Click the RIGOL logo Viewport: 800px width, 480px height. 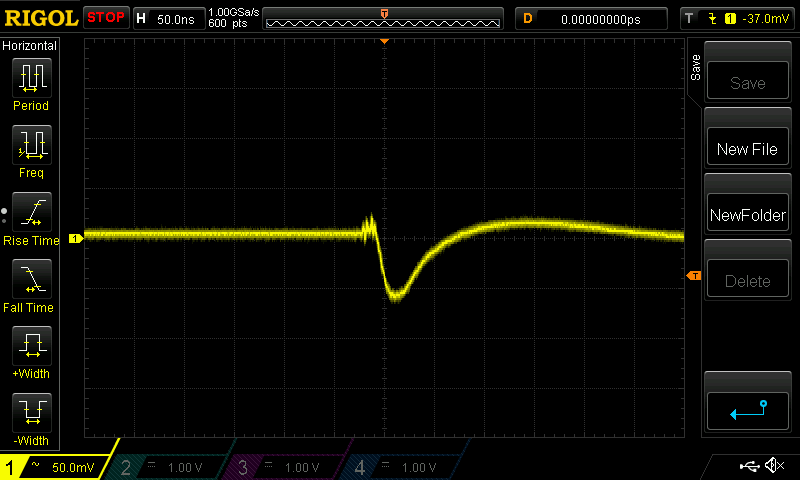point(41,18)
